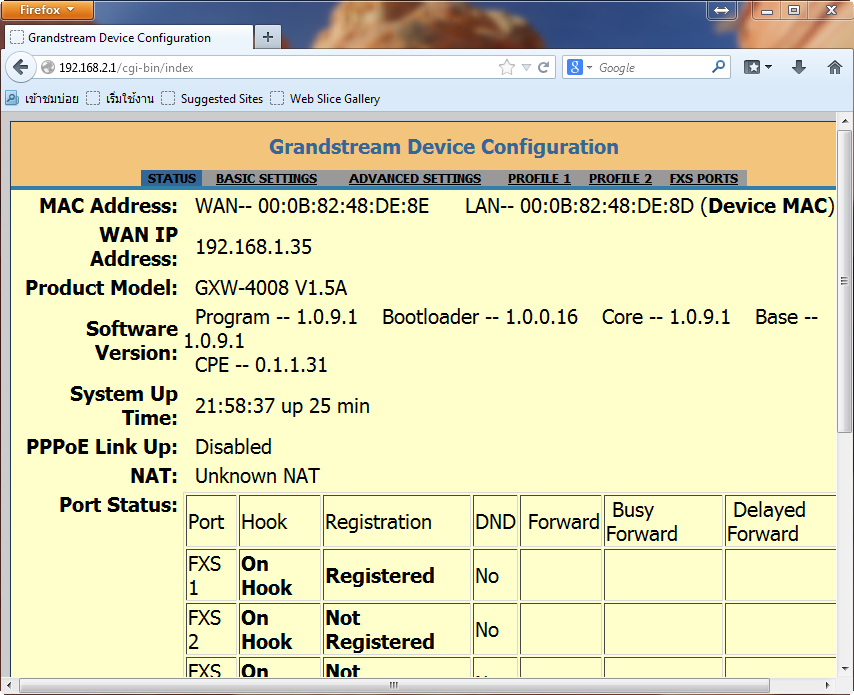Click the product model GXW-4008 V1.5A
The image size is (854, 695).
click(x=271, y=288)
